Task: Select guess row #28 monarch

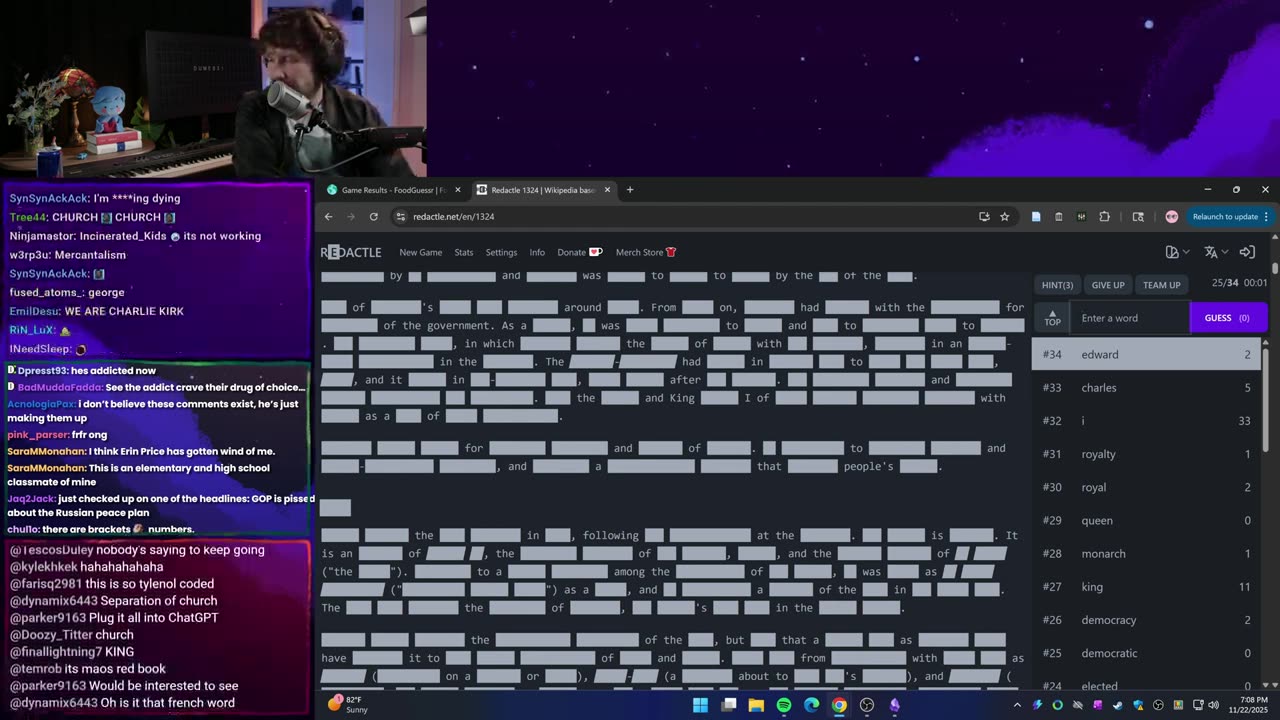Action: point(1146,553)
